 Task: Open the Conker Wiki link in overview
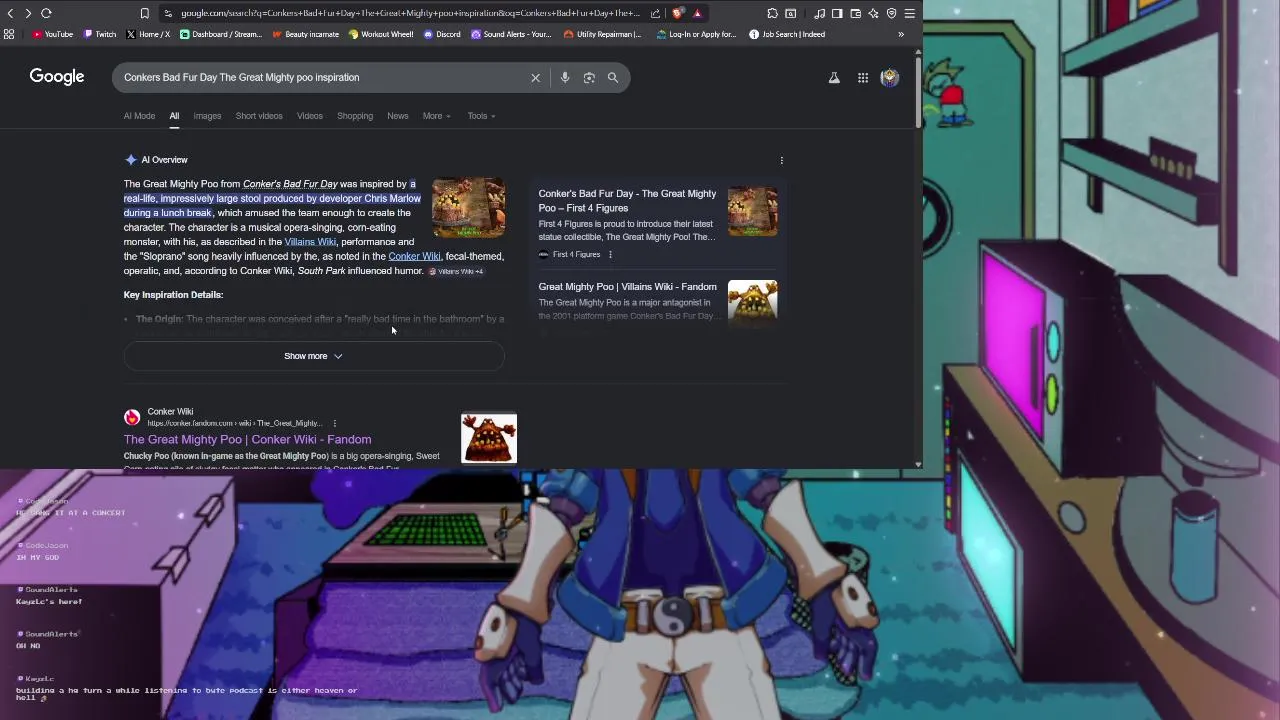tap(414, 257)
